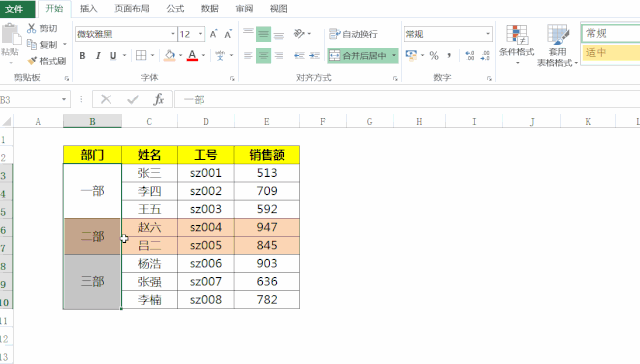Image resolution: width=640 pixels, height=364 pixels.
Task: Toggle center horizontal alignment
Action: 263,55
